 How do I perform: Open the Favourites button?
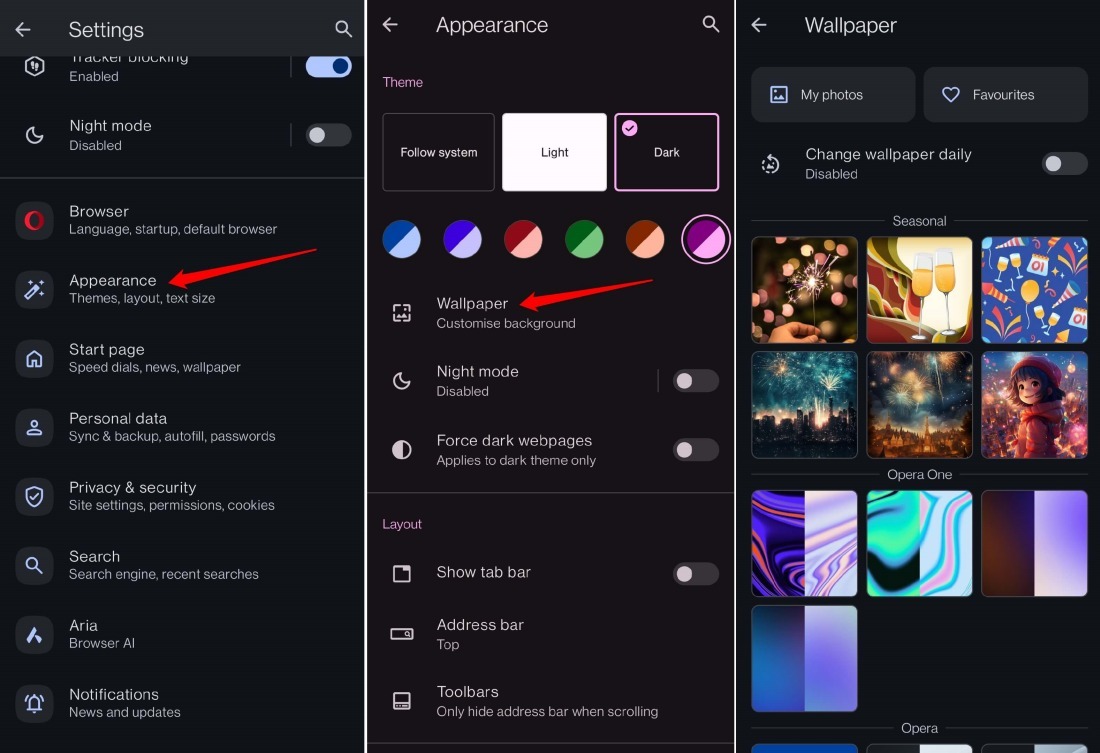(x=1005, y=95)
